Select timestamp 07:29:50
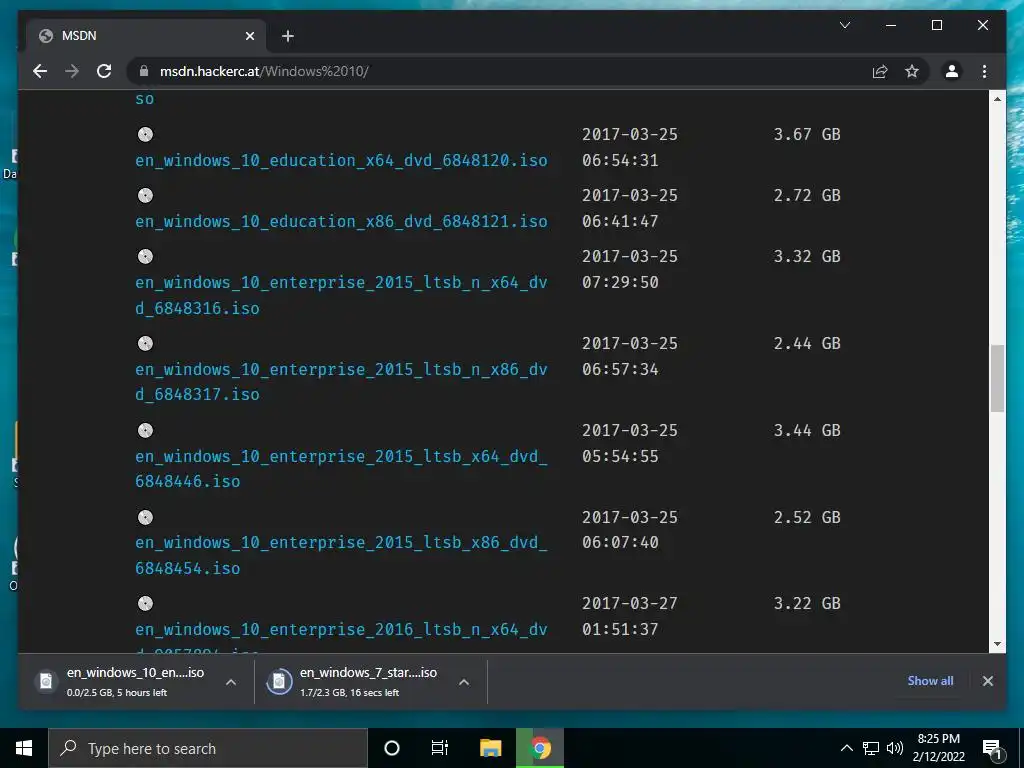 pyautogui.click(x=620, y=283)
